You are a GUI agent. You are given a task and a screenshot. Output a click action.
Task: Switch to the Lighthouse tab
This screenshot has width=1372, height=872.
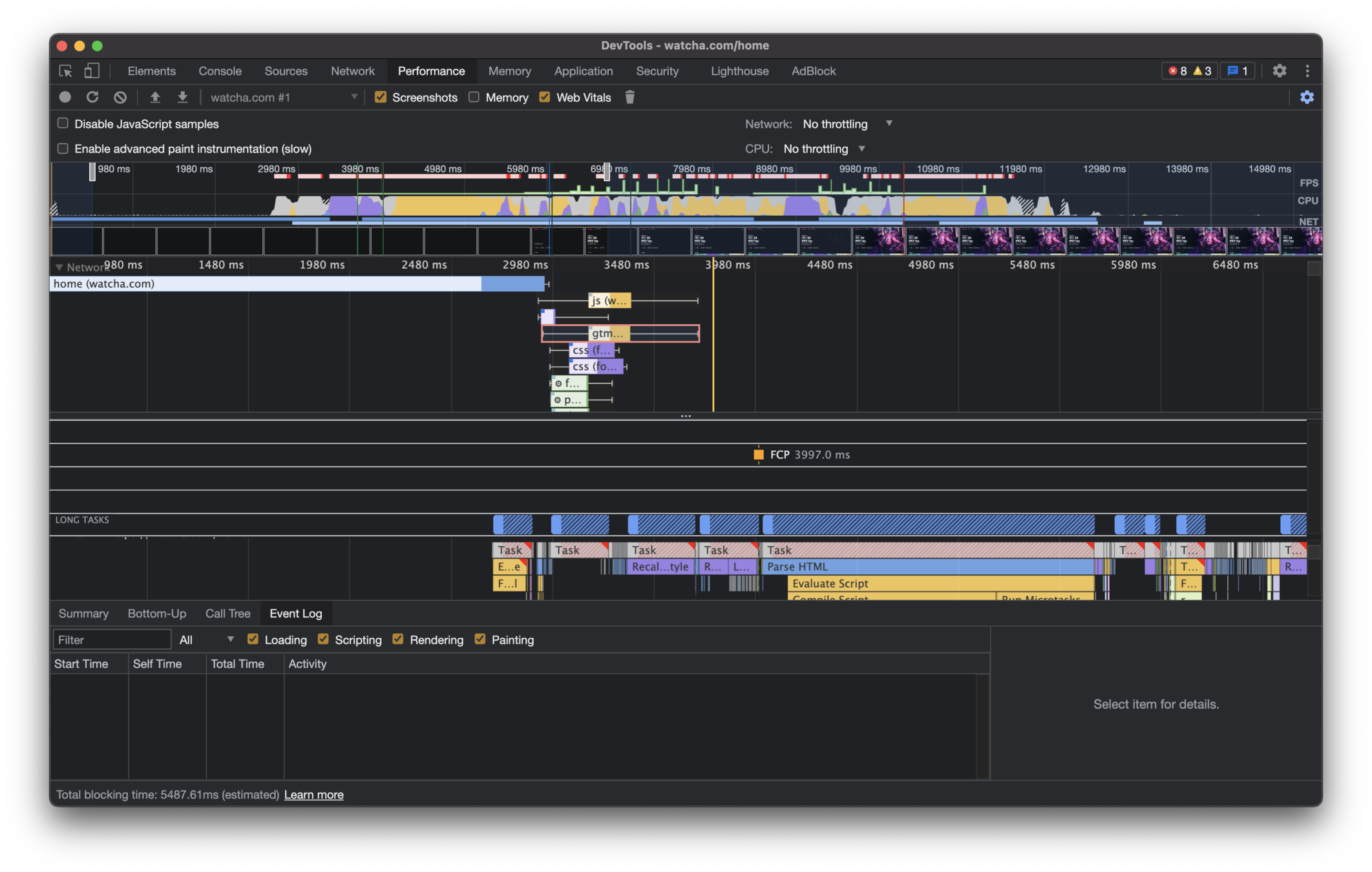coord(739,70)
